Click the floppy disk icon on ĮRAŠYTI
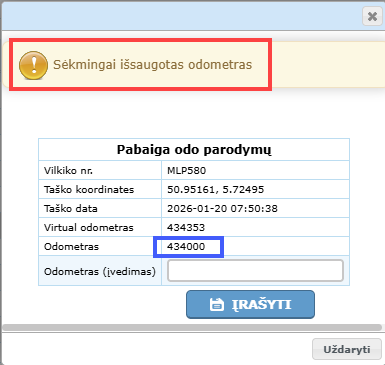Viewport: 385px width, 365px height. pos(217,305)
